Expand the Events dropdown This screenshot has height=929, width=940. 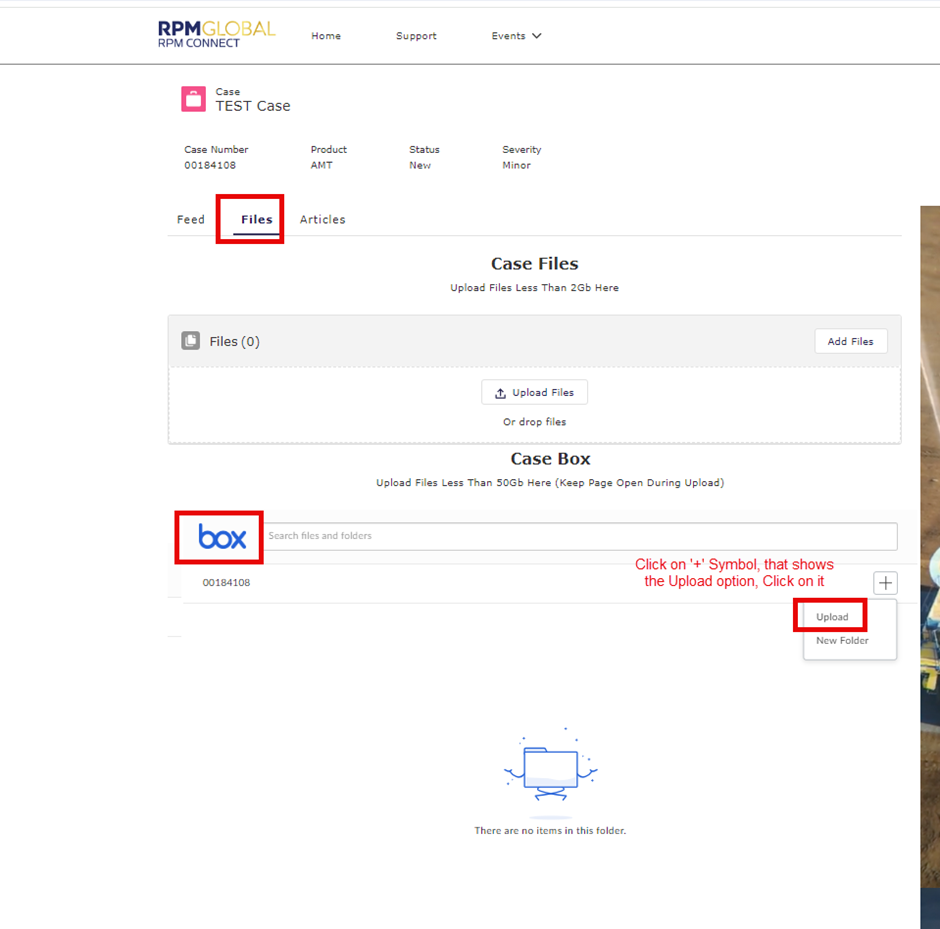click(x=517, y=35)
